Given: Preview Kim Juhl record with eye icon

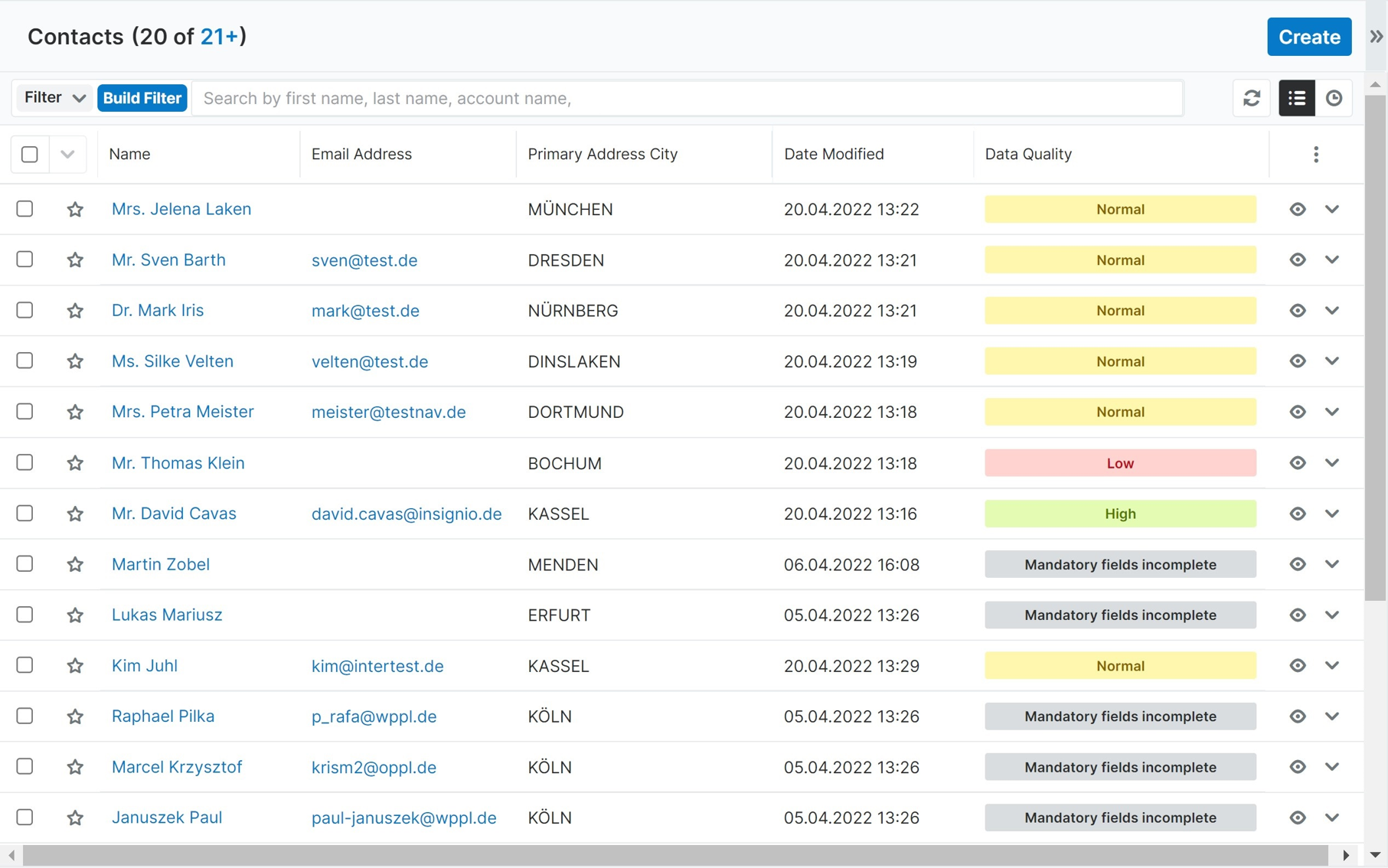Looking at the screenshot, I should pyautogui.click(x=1297, y=666).
